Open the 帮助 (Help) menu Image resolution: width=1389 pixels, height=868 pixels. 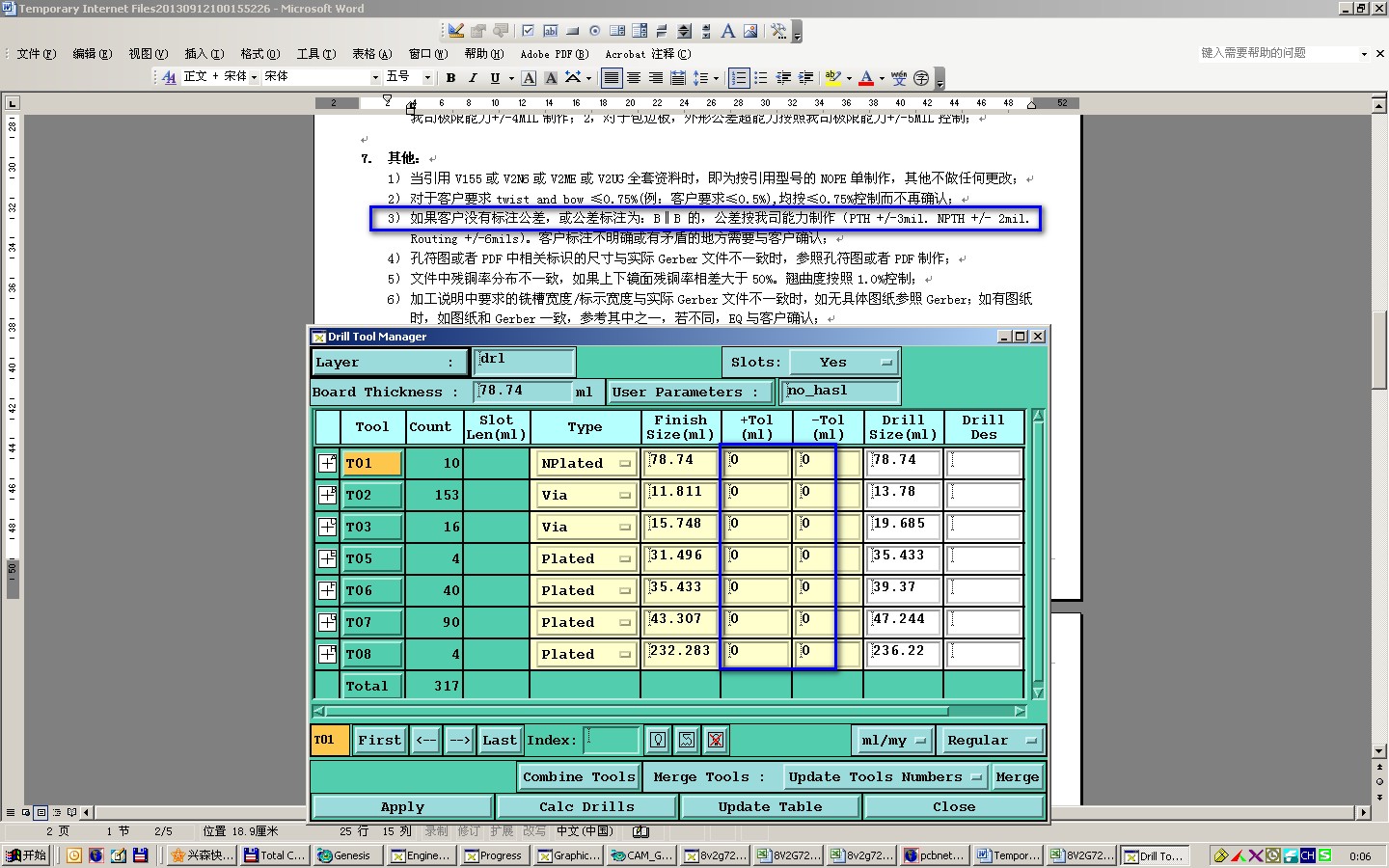(x=483, y=54)
